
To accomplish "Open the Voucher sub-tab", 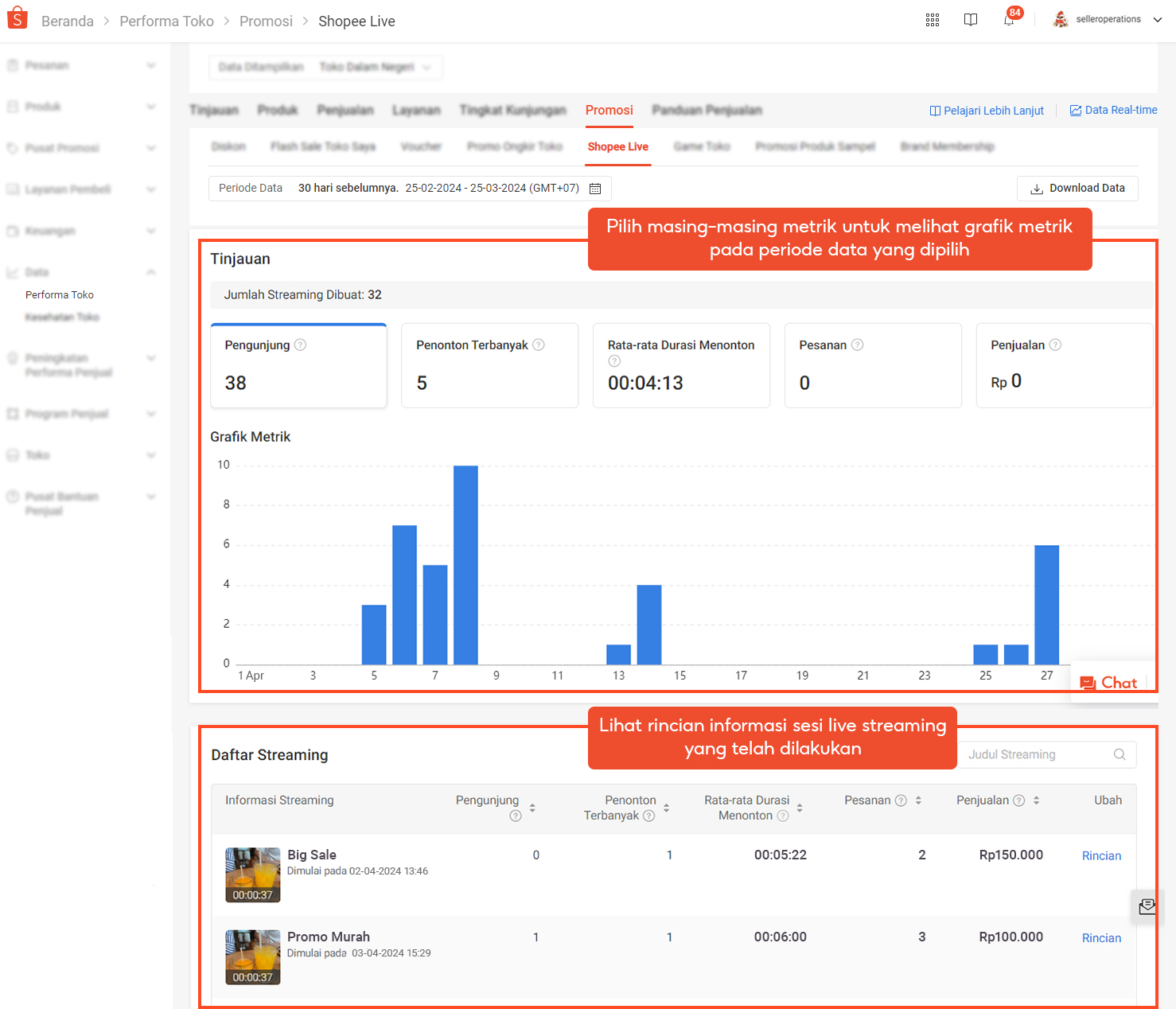I will click(421, 146).
